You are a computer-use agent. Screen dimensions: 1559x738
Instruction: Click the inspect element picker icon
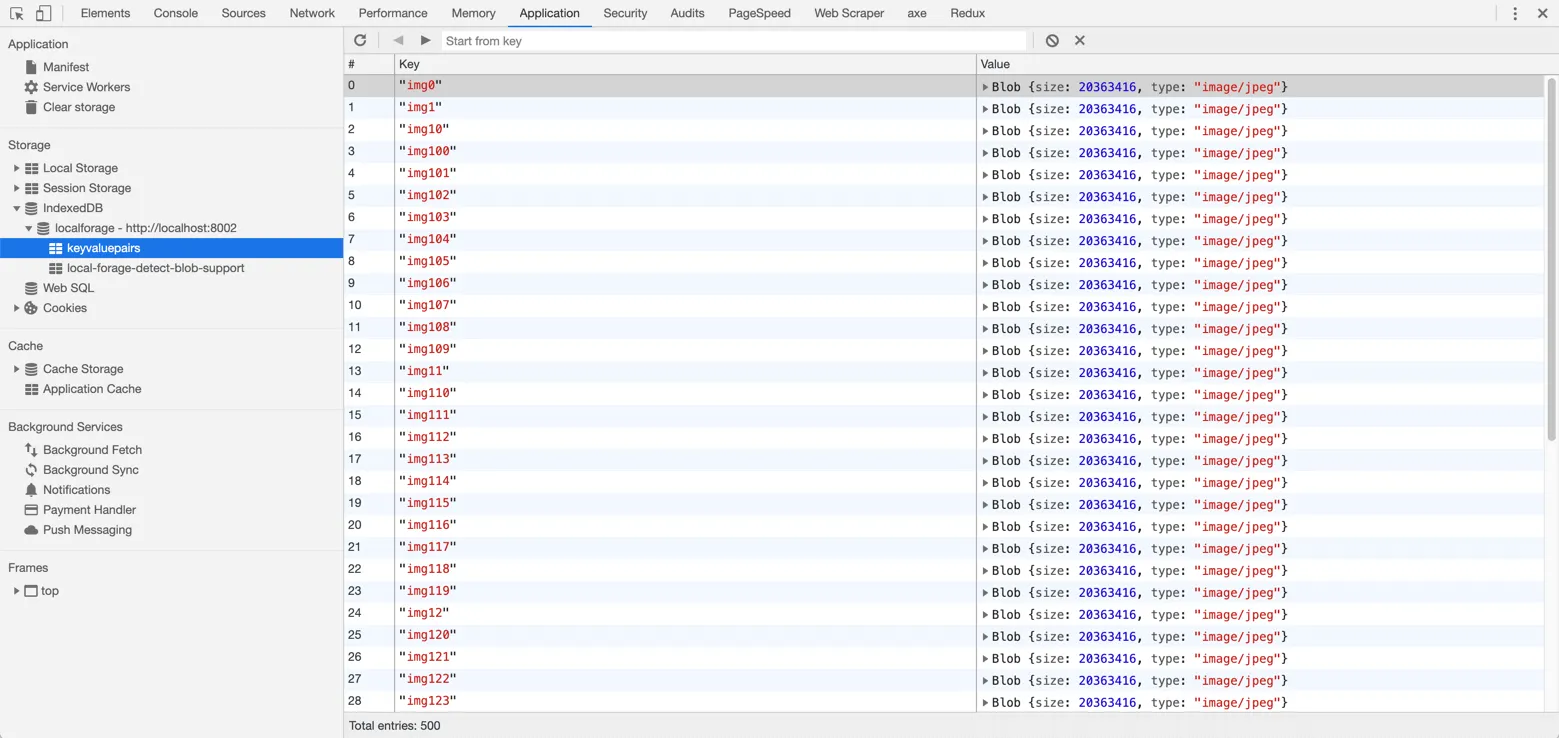click(17, 14)
